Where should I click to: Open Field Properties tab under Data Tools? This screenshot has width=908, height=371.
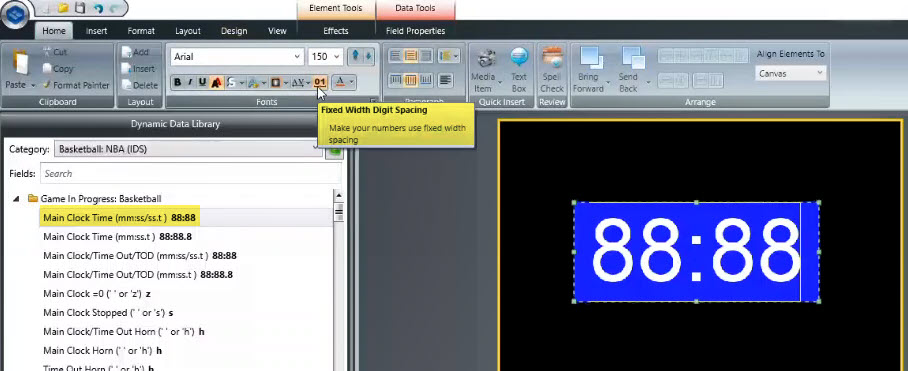point(416,31)
